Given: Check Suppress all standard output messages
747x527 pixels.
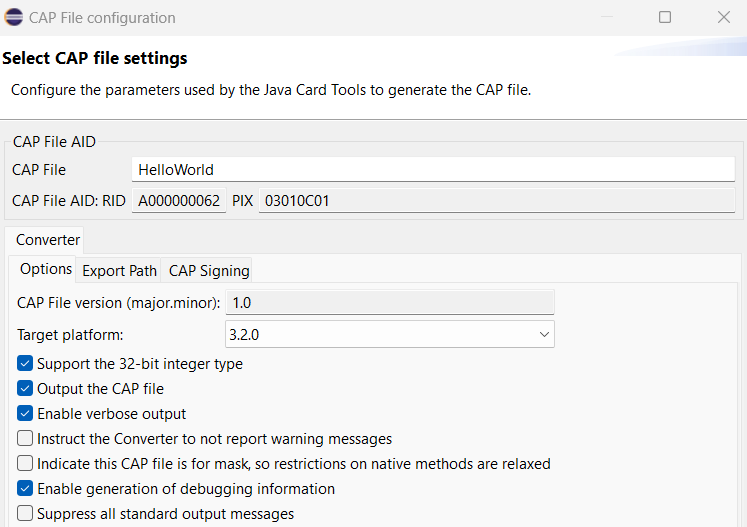Looking at the screenshot, I should point(25,513).
